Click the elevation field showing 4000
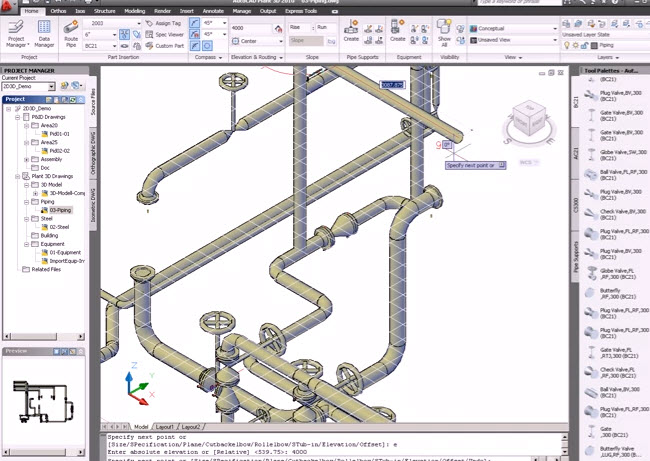The image size is (650, 461). 251,28
